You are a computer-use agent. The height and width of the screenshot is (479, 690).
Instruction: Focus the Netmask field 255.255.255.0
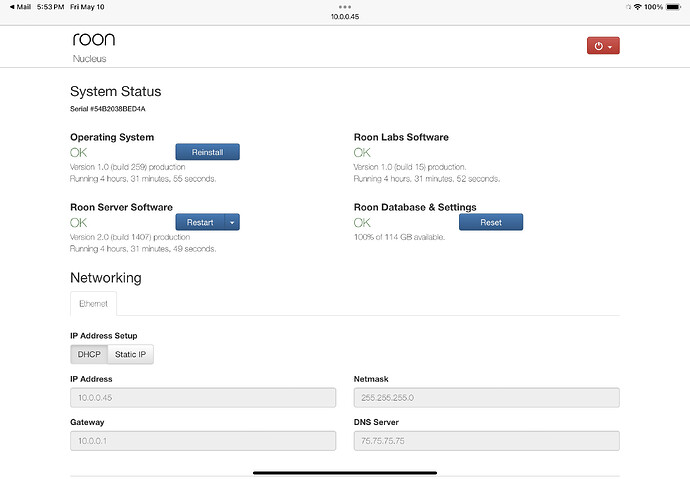pyautogui.click(x=487, y=398)
